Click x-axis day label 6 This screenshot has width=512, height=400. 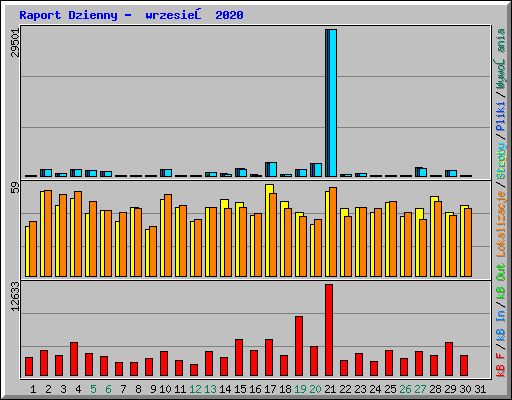tap(108, 389)
